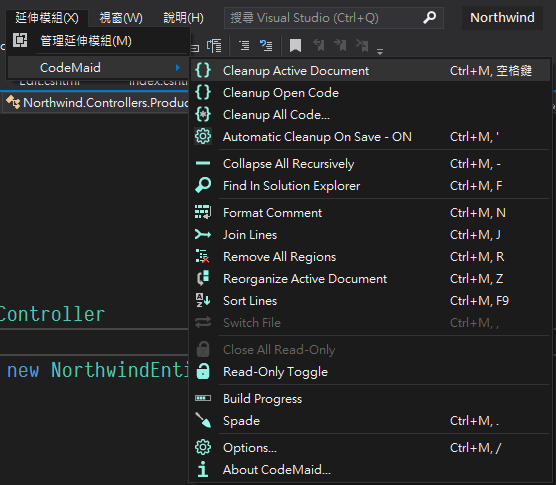Toggle Automatic Cleanup On Save - ON
The width and height of the screenshot is (556, 485).
pos(370,136)
